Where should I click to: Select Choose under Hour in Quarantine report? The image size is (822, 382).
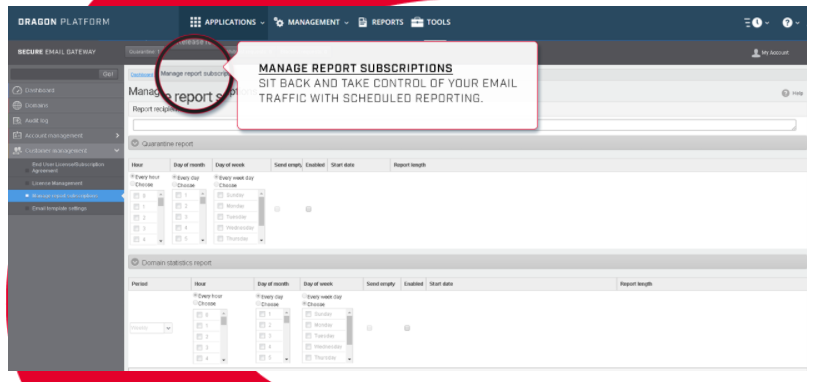point(133,184)
